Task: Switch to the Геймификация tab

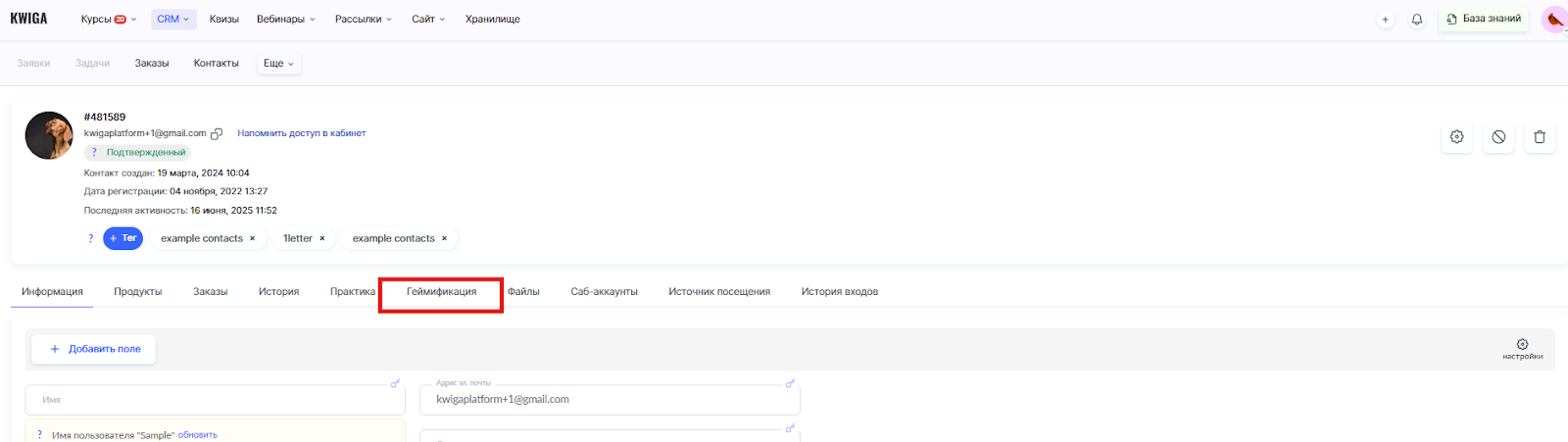Action: (441, 292)
